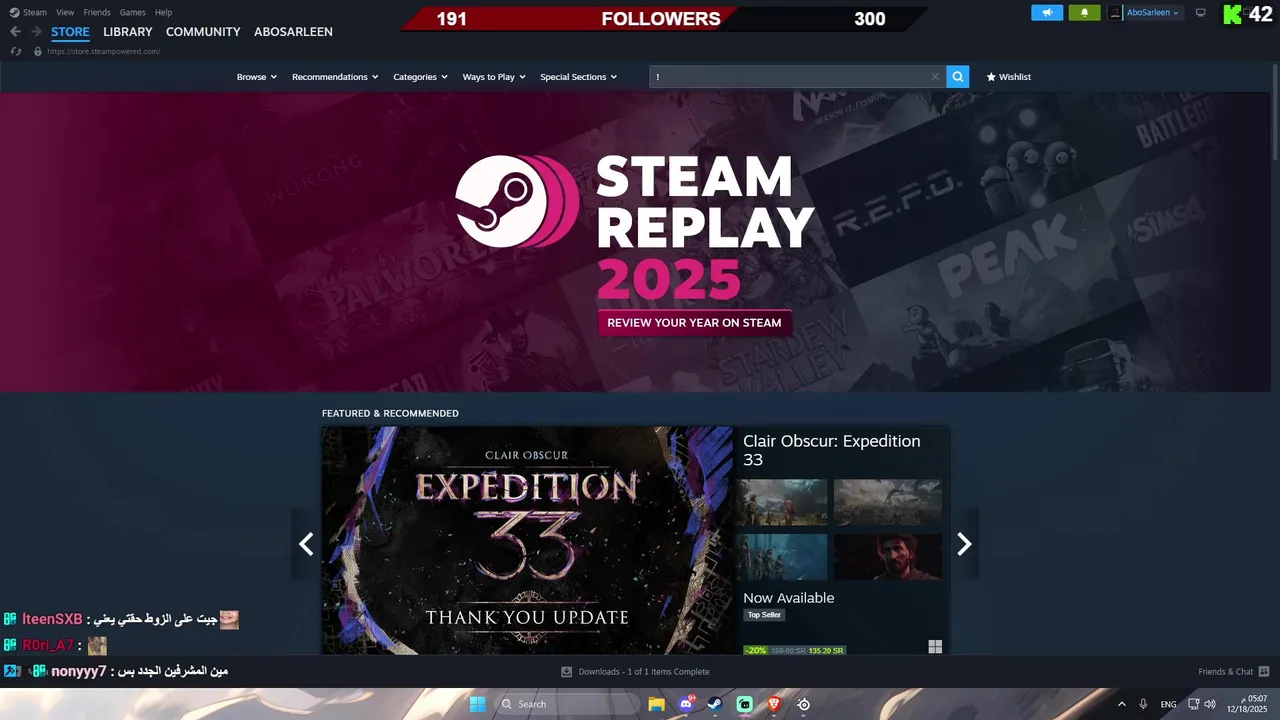Screen dimensions: 1280x720
Task: Click the Wishlist star link
Action: click(x=1008, y=77)
